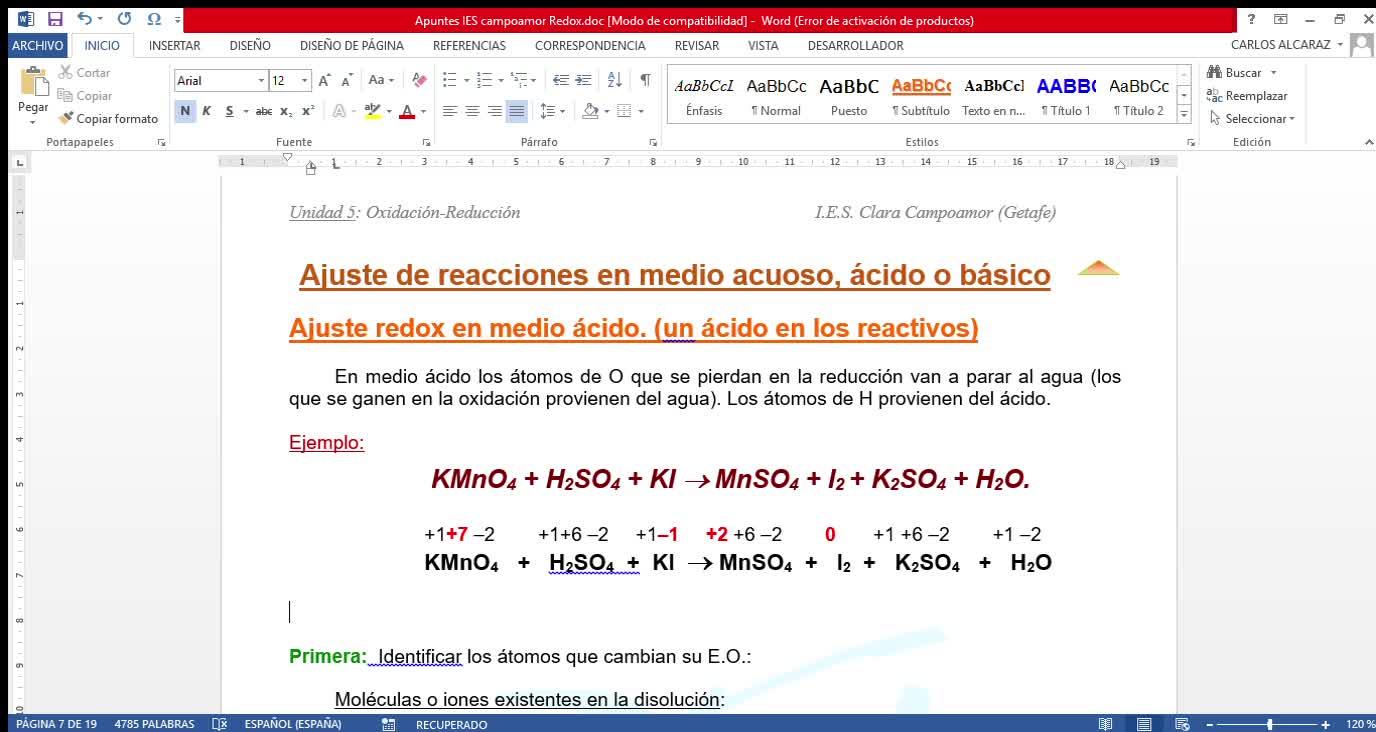This screenshot has height=732, width=1376.
Task: Save the document with the disk icon
Action: click(x=55, y=19)
